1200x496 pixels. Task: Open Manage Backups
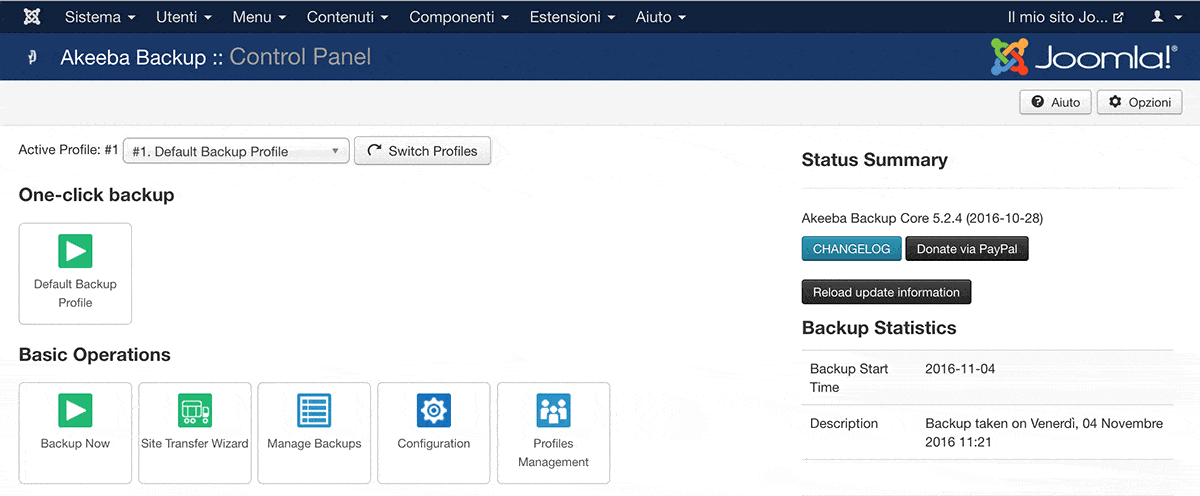[x=314, y=433]
